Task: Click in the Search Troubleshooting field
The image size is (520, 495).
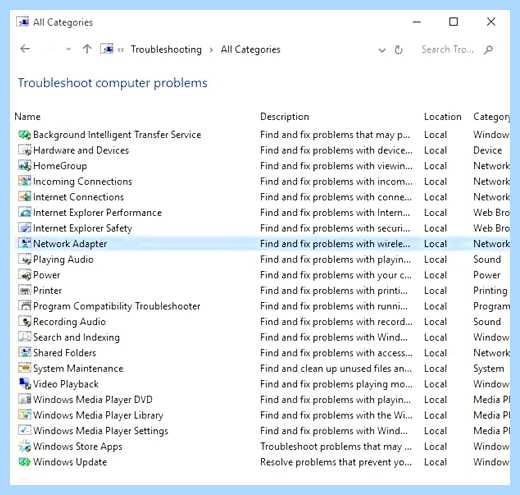Action: click(x=447, y=50)
